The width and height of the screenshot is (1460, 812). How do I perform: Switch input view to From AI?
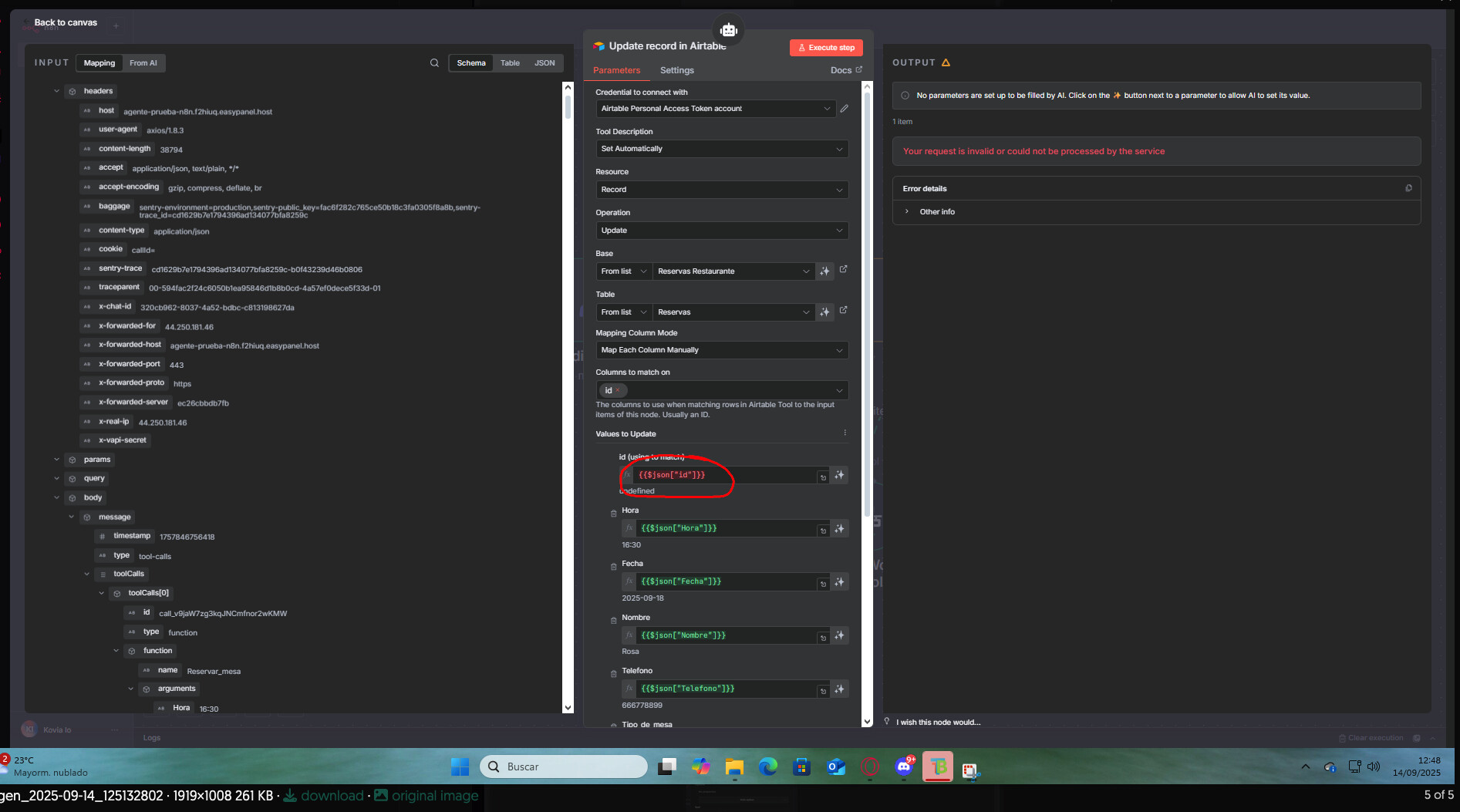[143, 63]
